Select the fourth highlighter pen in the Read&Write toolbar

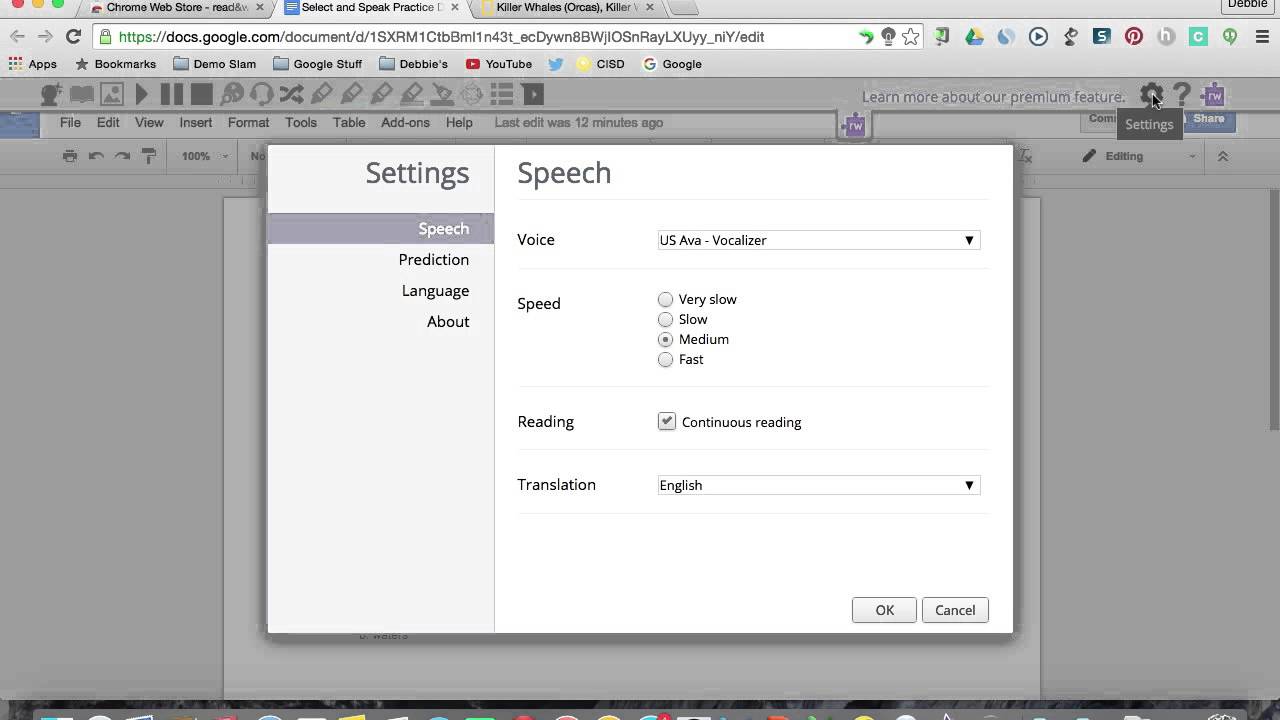[x=411, y=94]
